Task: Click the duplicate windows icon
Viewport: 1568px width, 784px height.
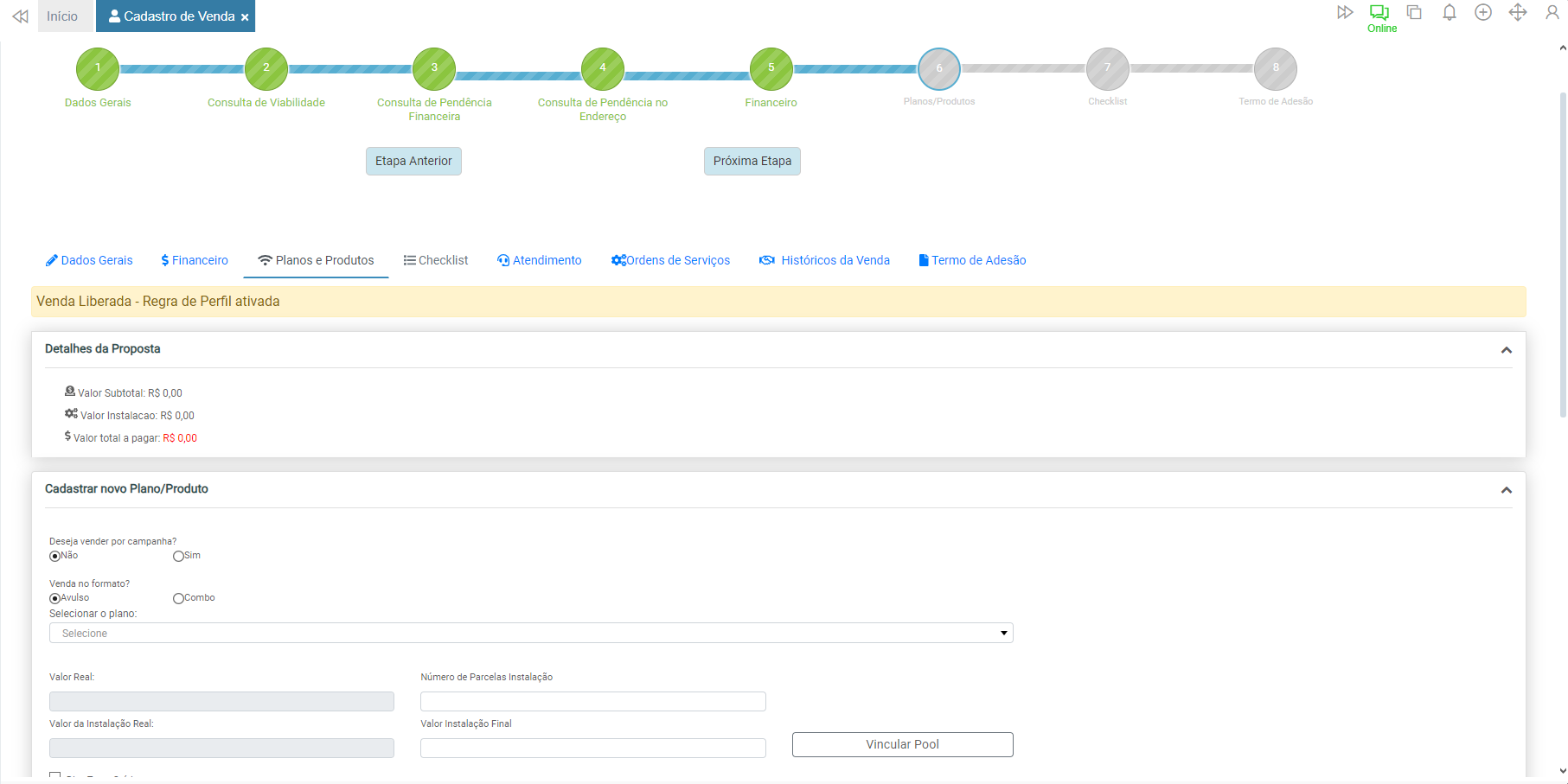Action: (x=1414, y=13)
